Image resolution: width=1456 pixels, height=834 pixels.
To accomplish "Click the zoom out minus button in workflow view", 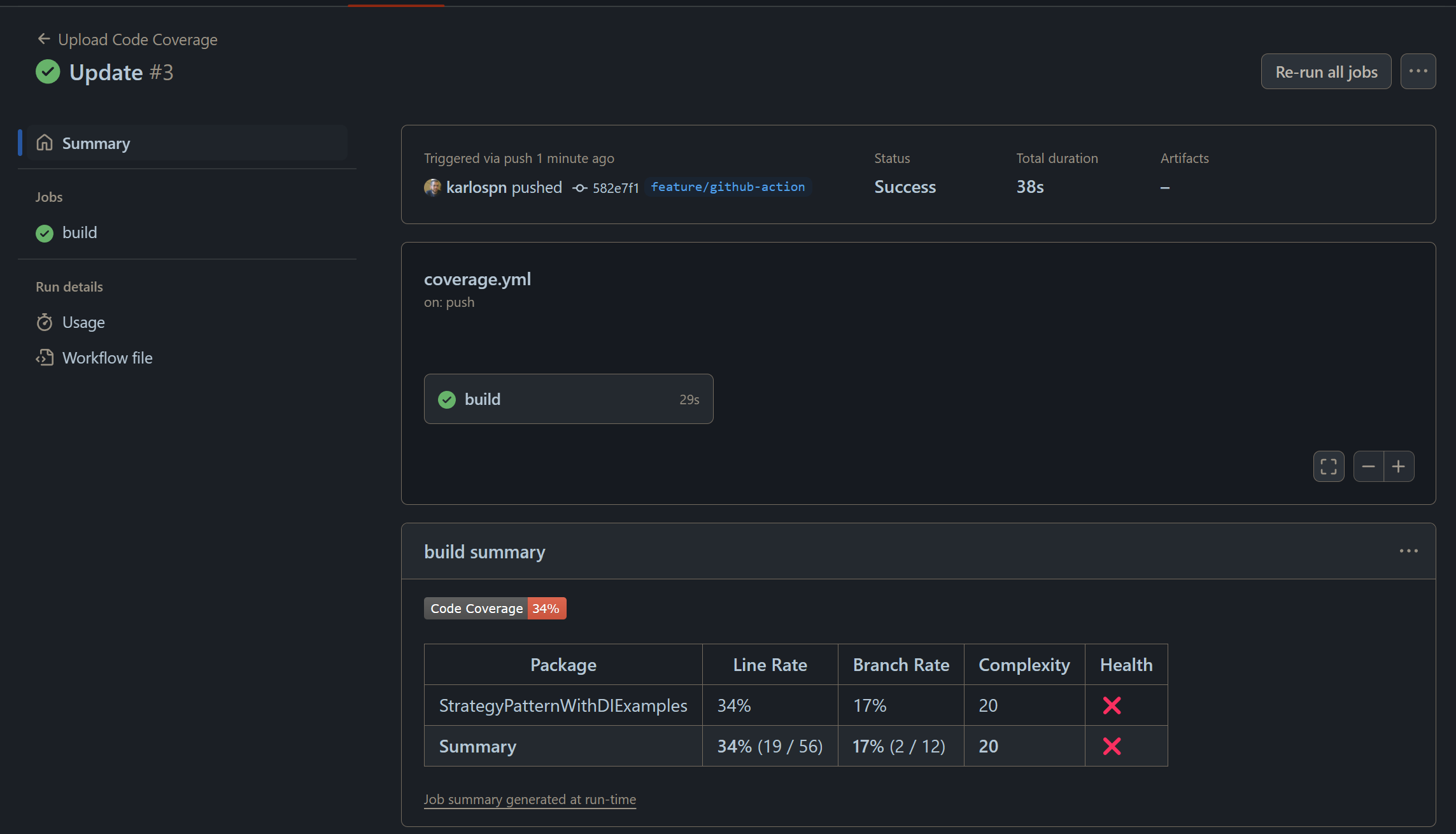I will tap(1369, 466).
